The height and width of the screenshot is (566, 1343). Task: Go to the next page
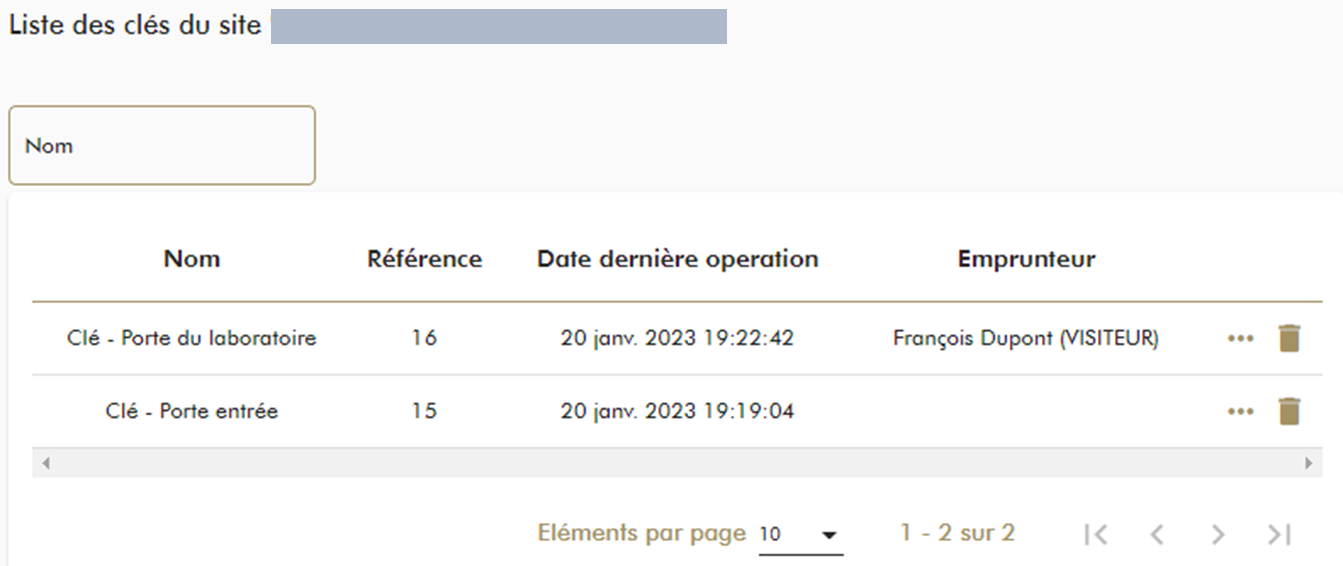1218,535
